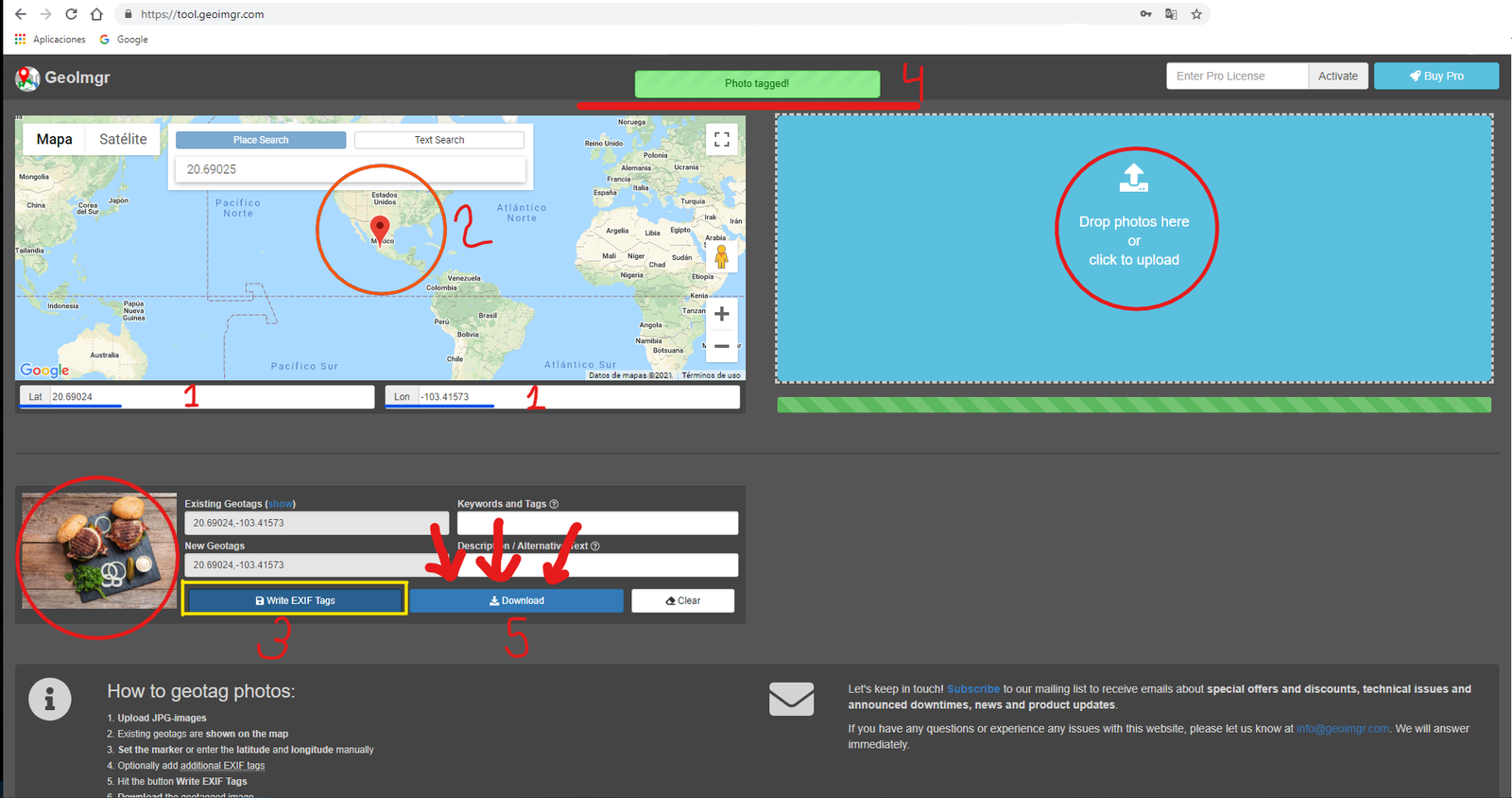Click the Street View pegman icon
1512x798 pixels.
721,256
